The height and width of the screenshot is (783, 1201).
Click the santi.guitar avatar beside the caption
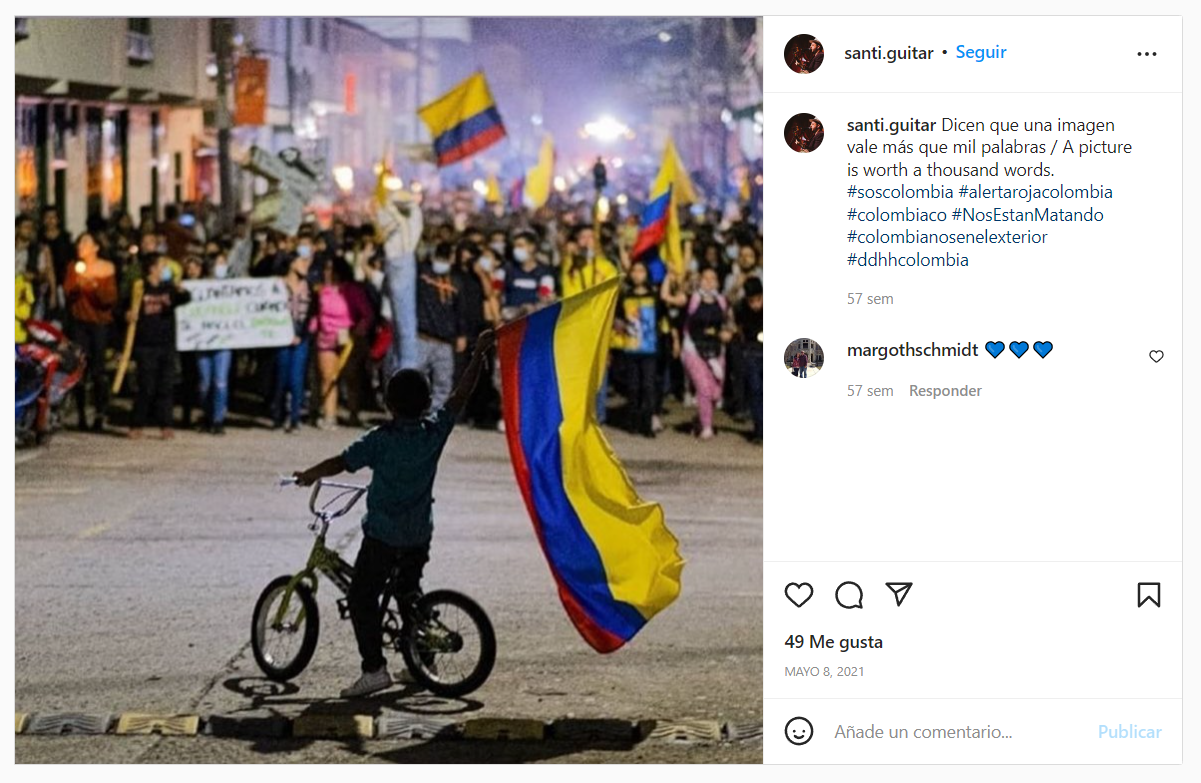click(804, 133)
